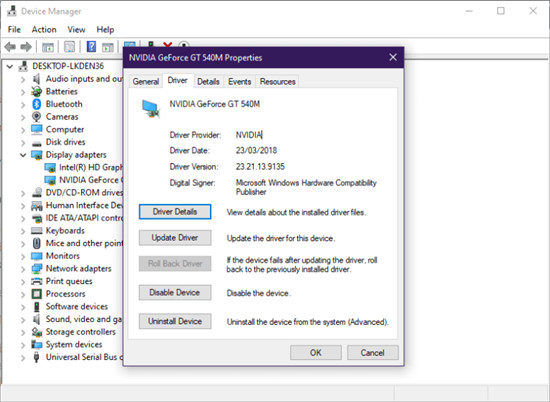Expand the Universal Serial Bus controllers node
Screen dimensions: 550x402
(23, 357)
